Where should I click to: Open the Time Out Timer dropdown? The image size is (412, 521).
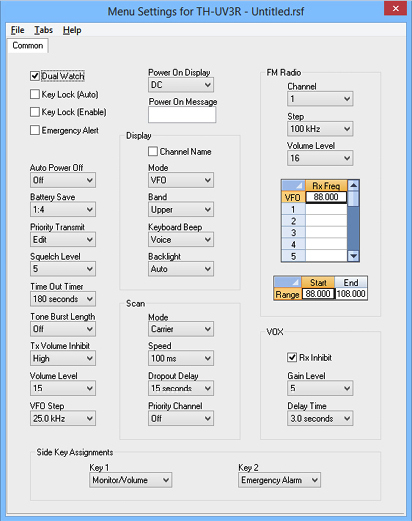[x=63, y=299]
